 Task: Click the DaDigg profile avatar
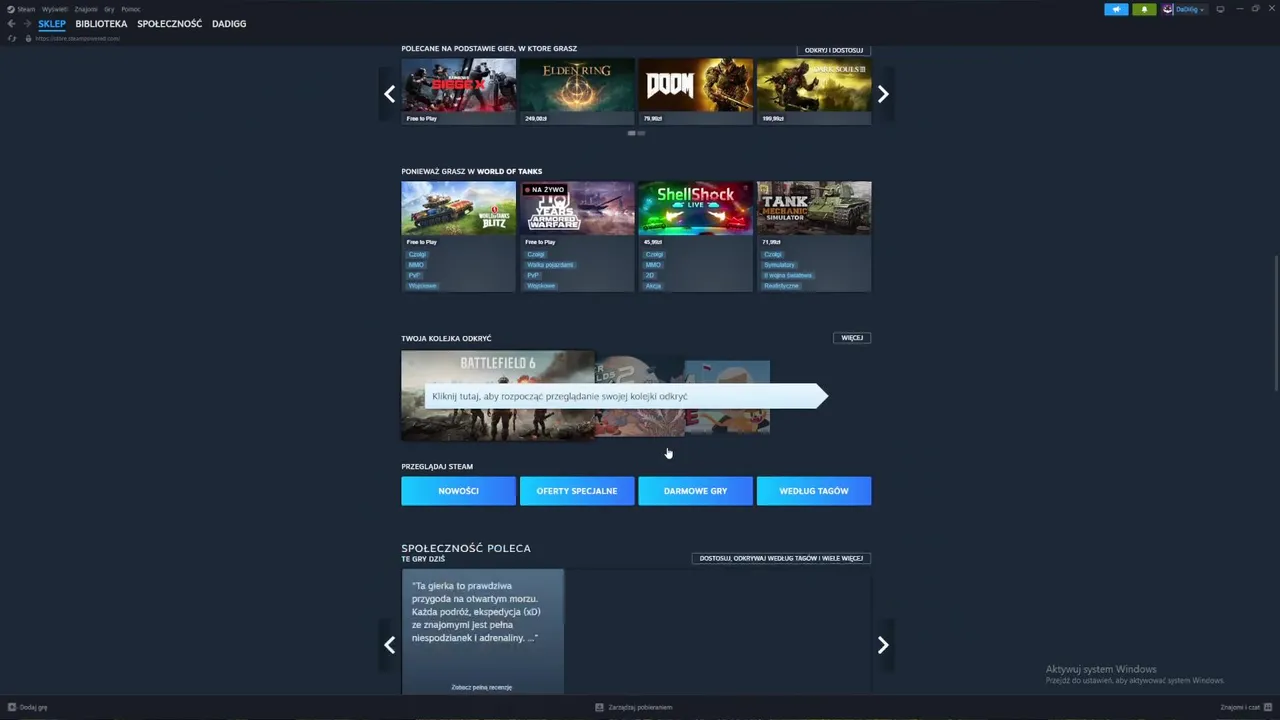[x=1168, y=9]
